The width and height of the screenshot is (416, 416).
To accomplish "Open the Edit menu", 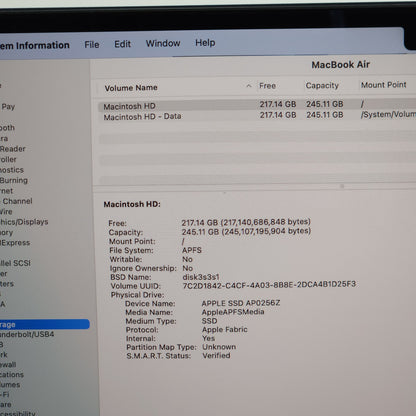I will click(x=122, y=44).
